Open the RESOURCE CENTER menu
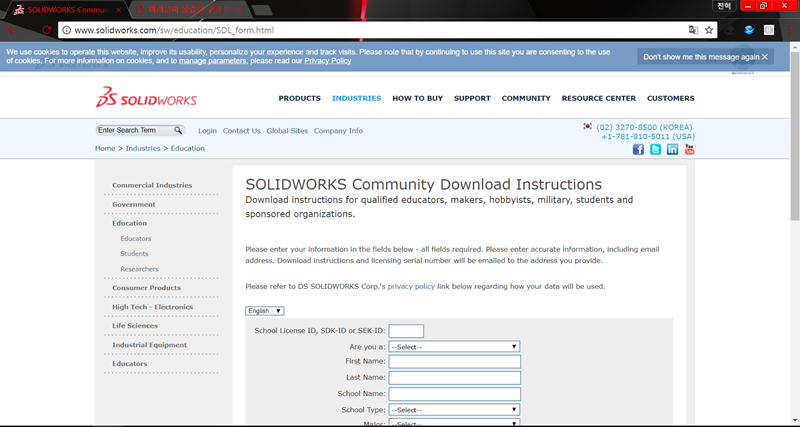 pos(598,98)
